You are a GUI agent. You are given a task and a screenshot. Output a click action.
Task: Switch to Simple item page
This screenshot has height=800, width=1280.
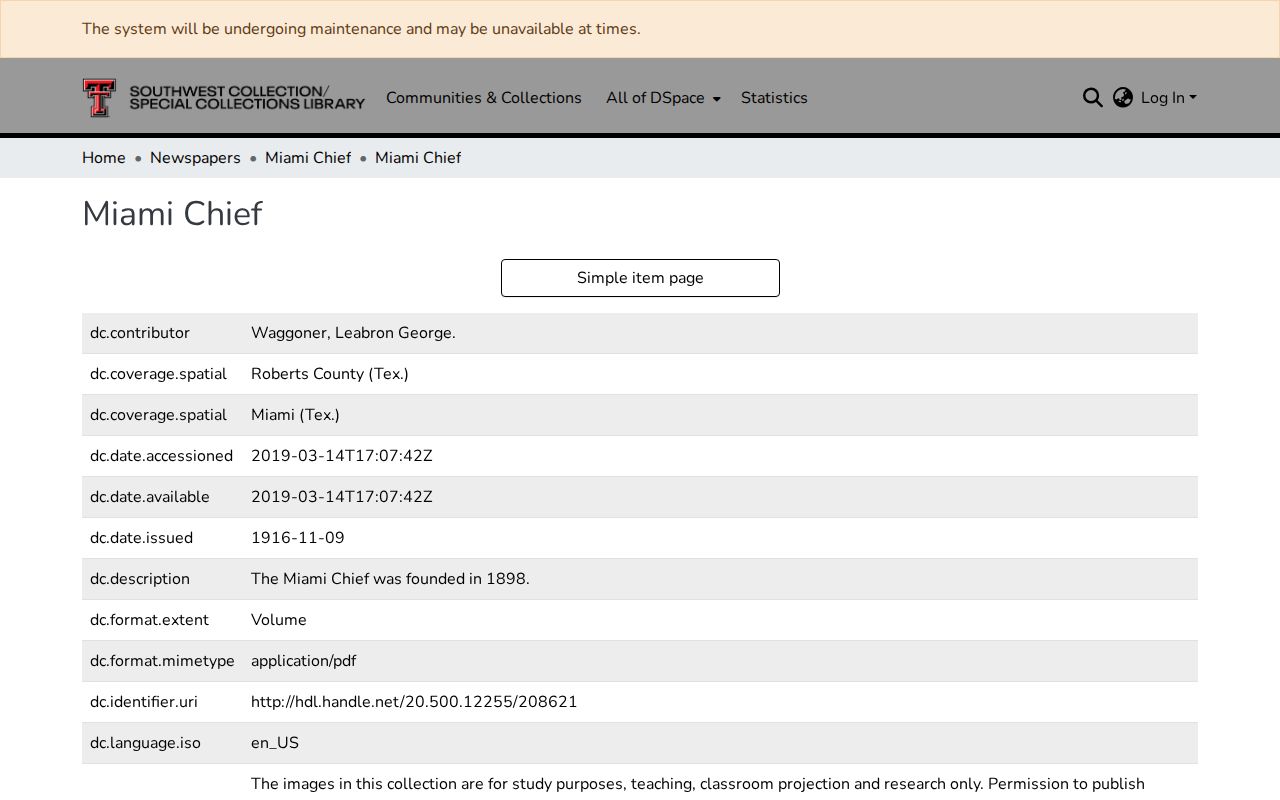tap(640, 278)
